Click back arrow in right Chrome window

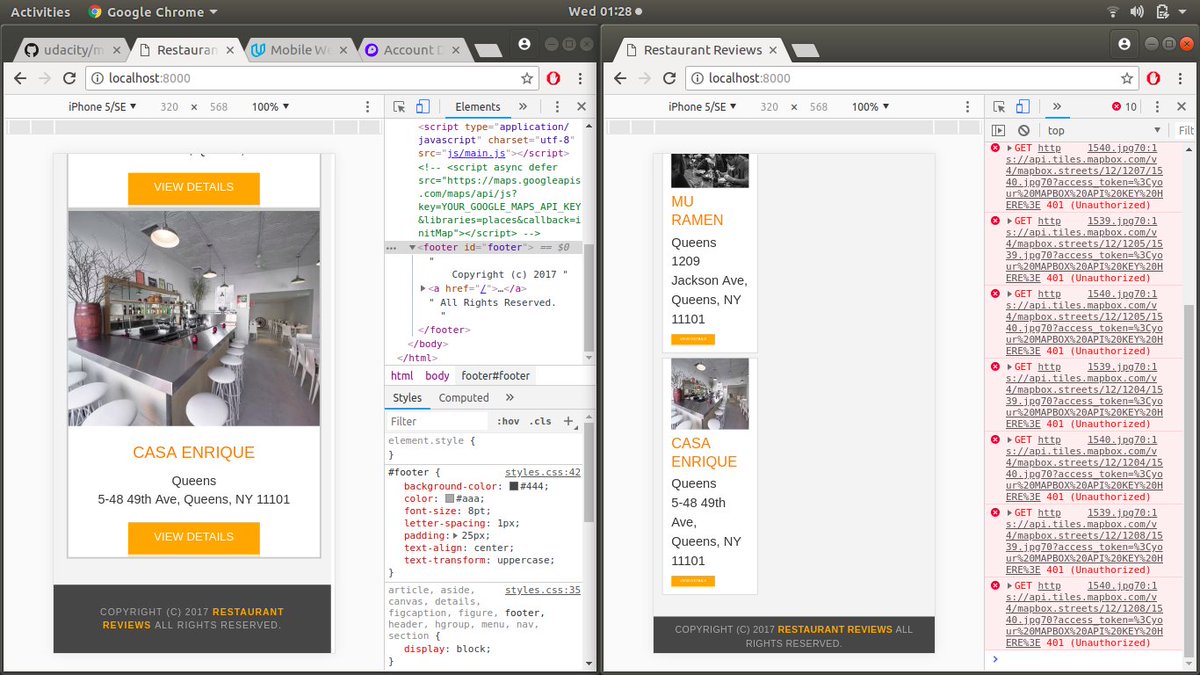[x=619, y=78]
